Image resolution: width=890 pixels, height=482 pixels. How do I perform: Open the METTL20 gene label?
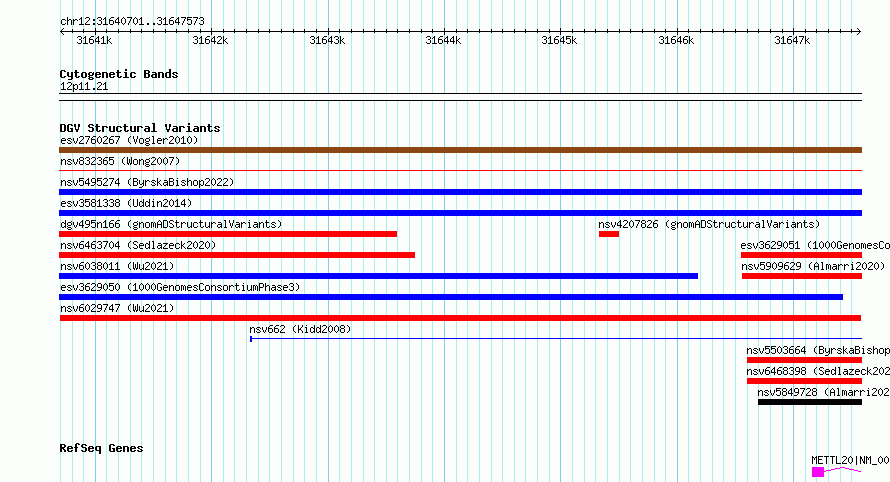coord(850,460)
